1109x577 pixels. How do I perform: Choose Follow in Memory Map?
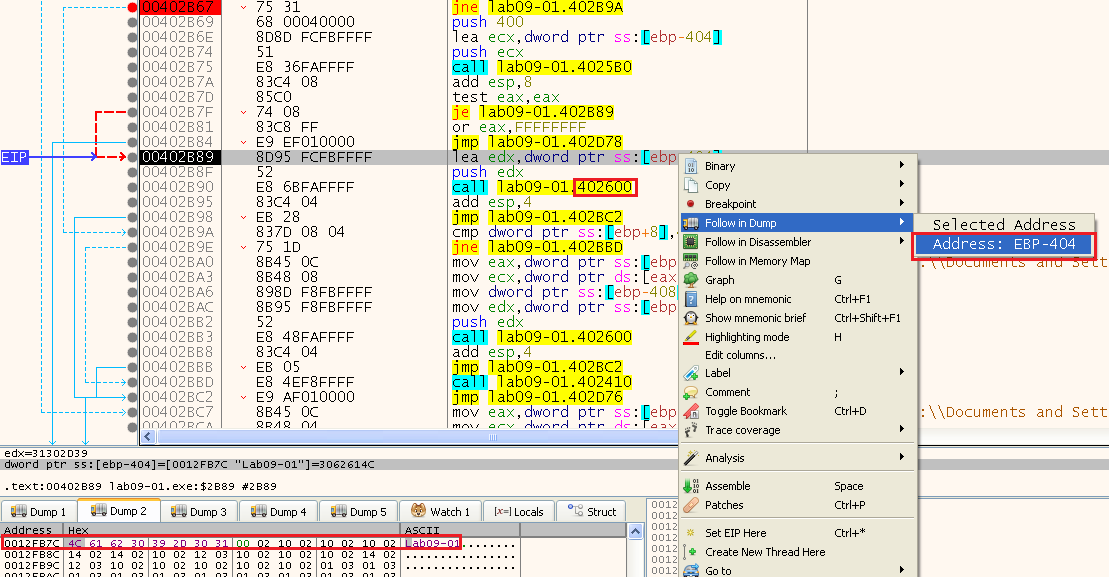click(x=757, y=261)
